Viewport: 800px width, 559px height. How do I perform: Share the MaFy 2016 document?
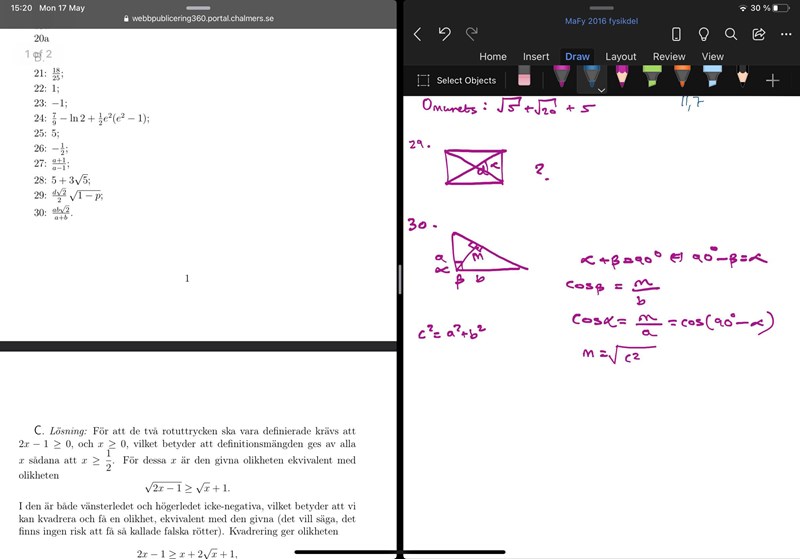click(758, 34)
